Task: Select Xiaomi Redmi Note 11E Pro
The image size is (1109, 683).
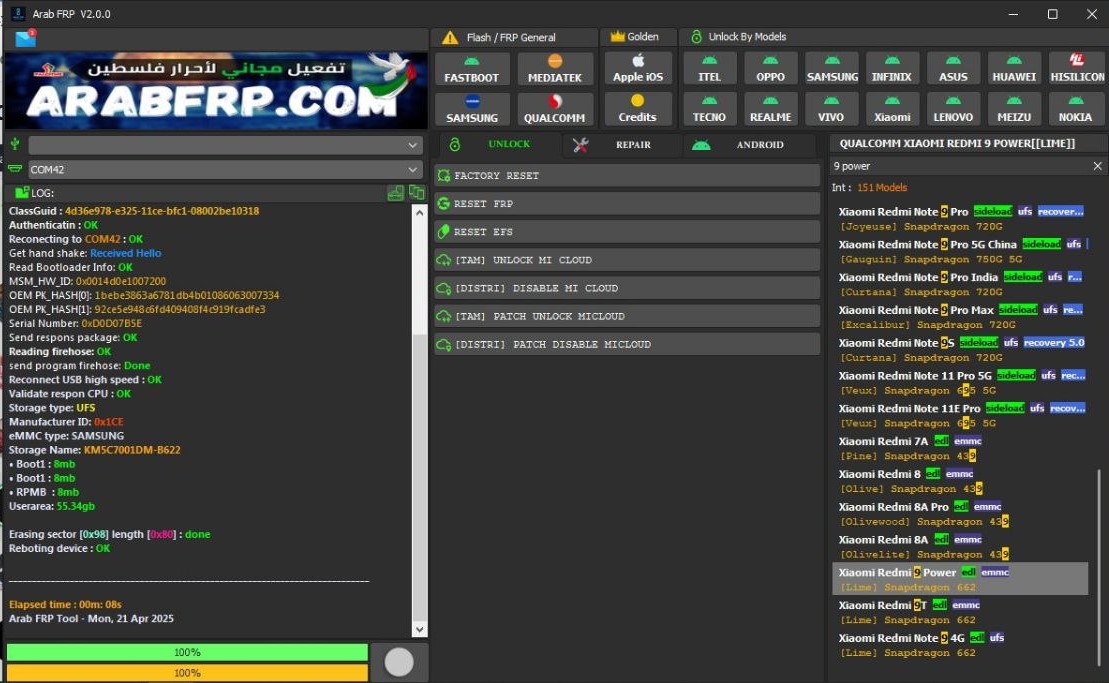Action: point(960,416)
